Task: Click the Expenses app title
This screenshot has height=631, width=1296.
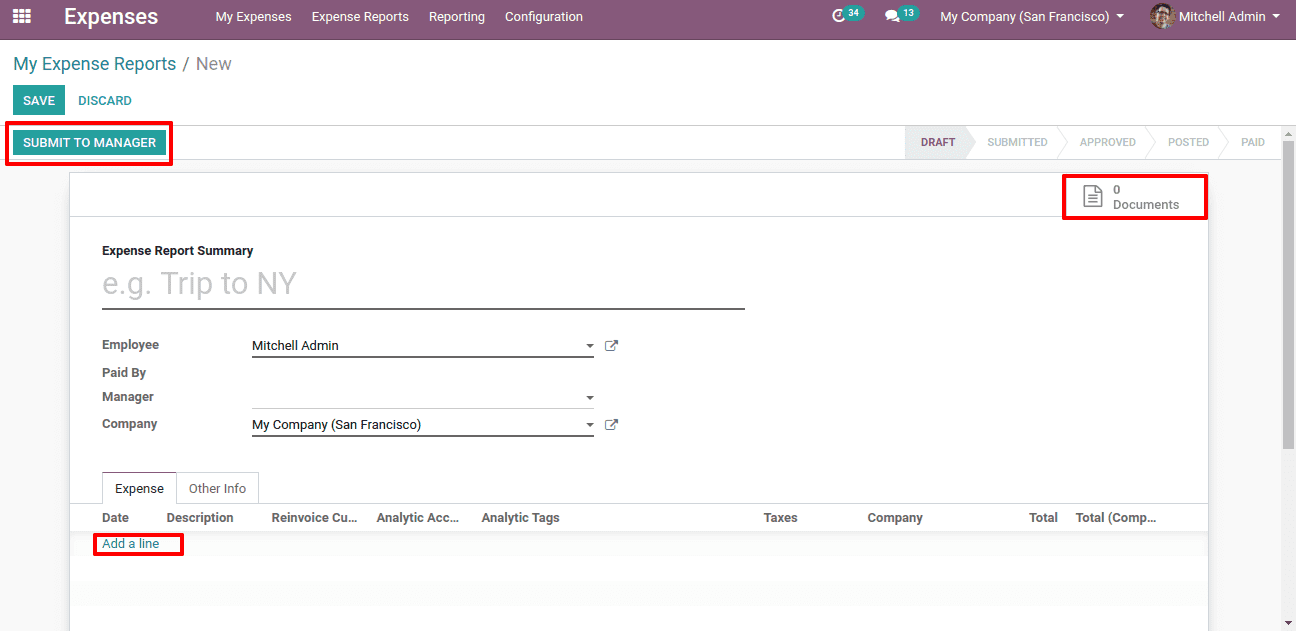Action: tap(111, 17)
